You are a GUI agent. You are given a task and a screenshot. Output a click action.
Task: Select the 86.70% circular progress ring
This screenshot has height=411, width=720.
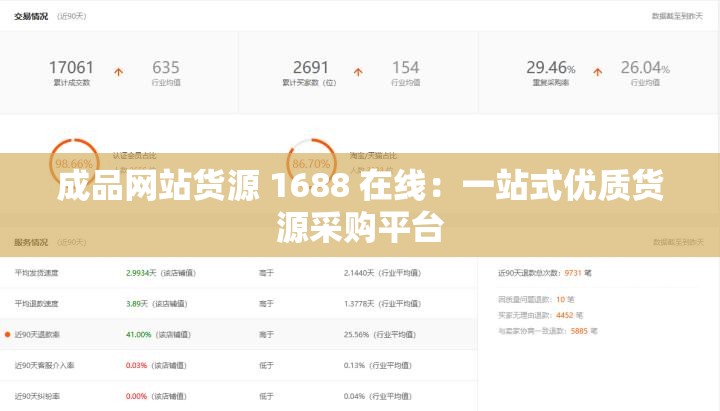coord(311,163)
